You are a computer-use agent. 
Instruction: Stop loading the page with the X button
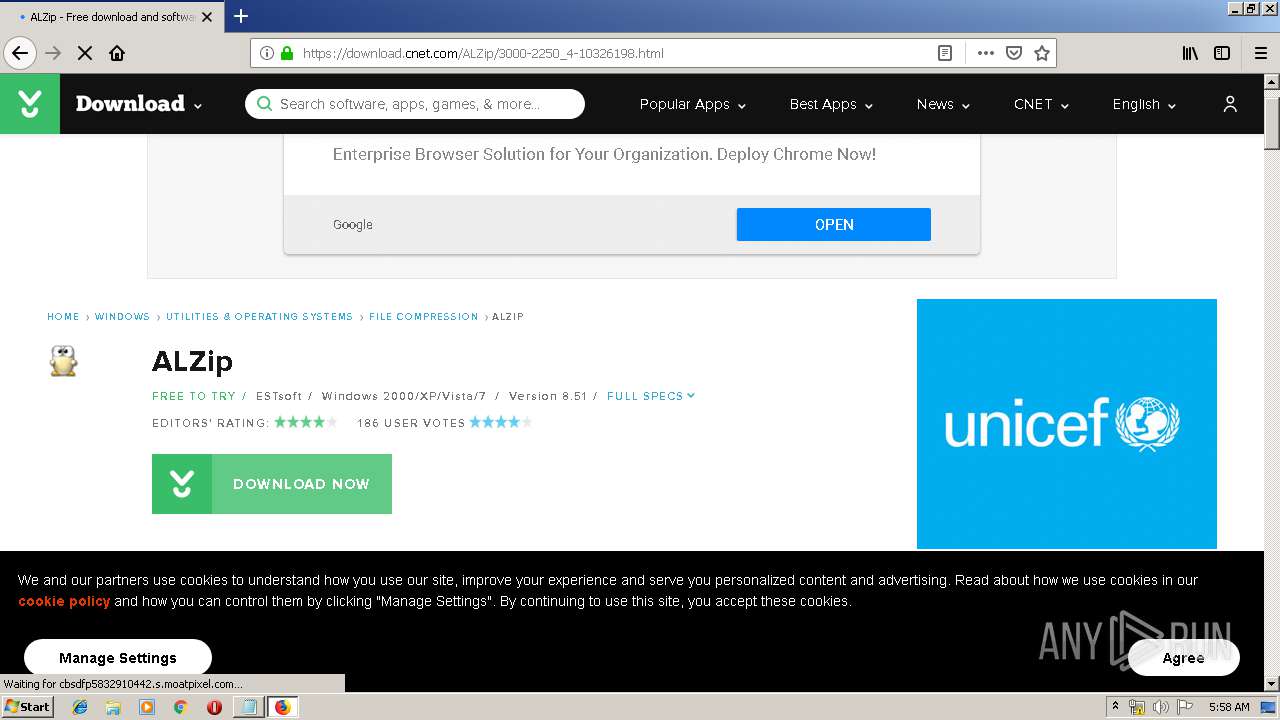point(85,53)
